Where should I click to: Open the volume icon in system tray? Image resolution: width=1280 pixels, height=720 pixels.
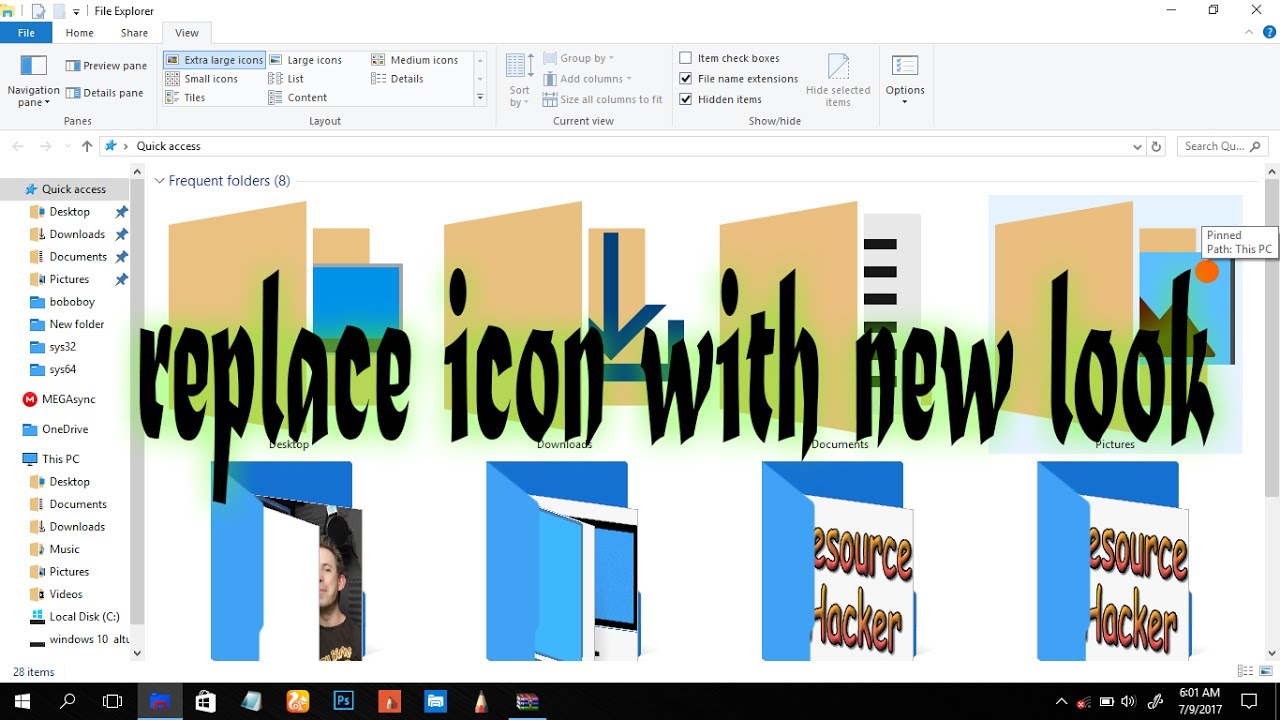[1129, 701]
